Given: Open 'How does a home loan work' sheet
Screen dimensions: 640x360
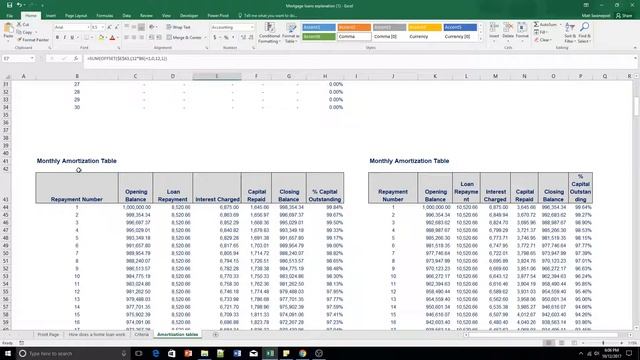Looking at the screenshot, I should pos(97,334).
